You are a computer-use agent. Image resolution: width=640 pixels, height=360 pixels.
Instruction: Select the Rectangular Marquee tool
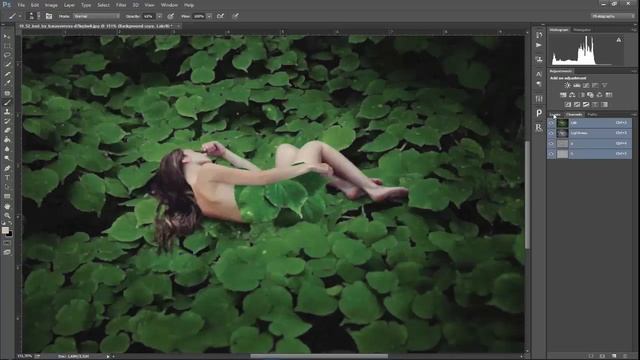tap(7, 46)
